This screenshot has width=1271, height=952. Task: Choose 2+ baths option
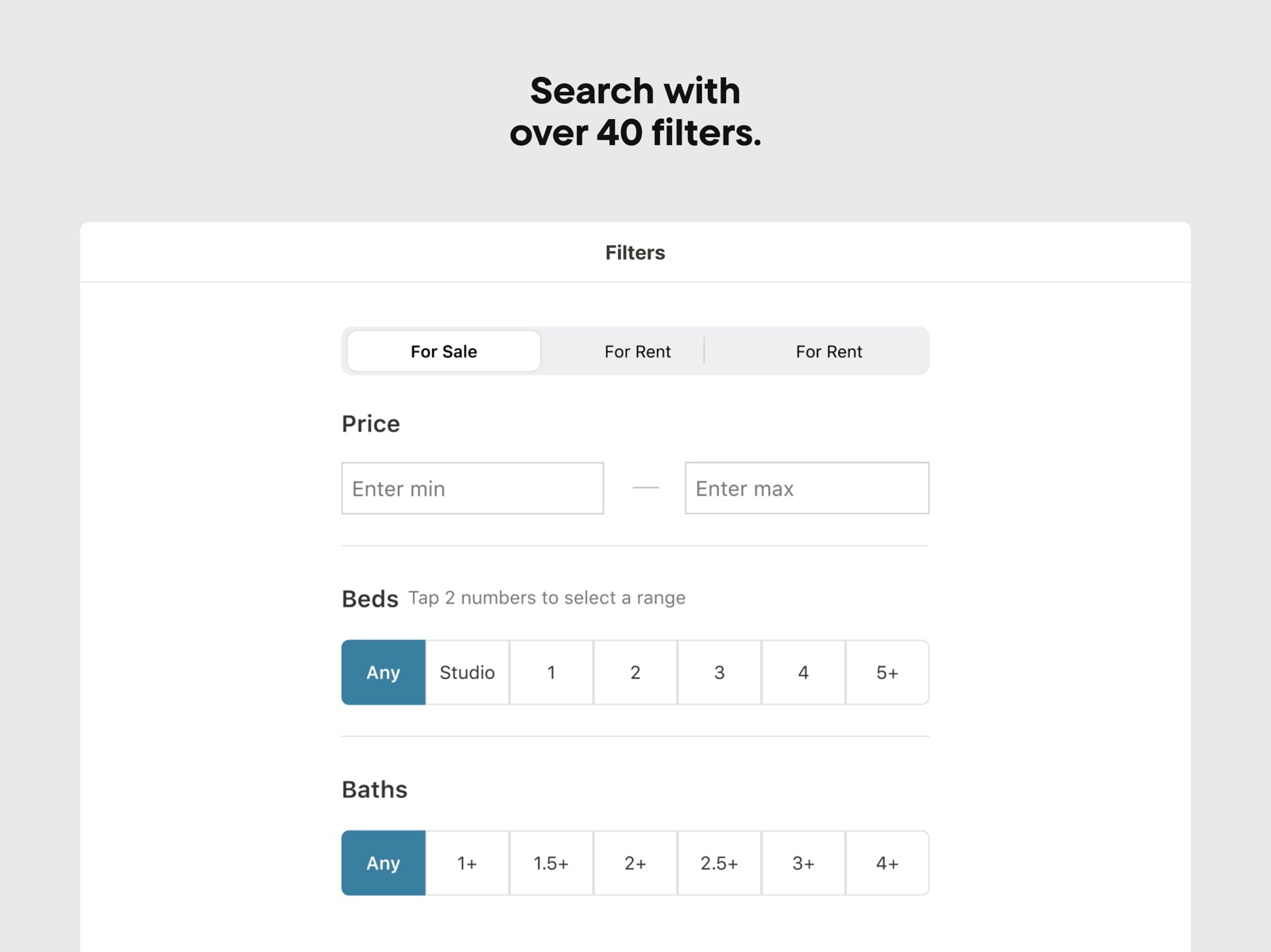[635, 863]
